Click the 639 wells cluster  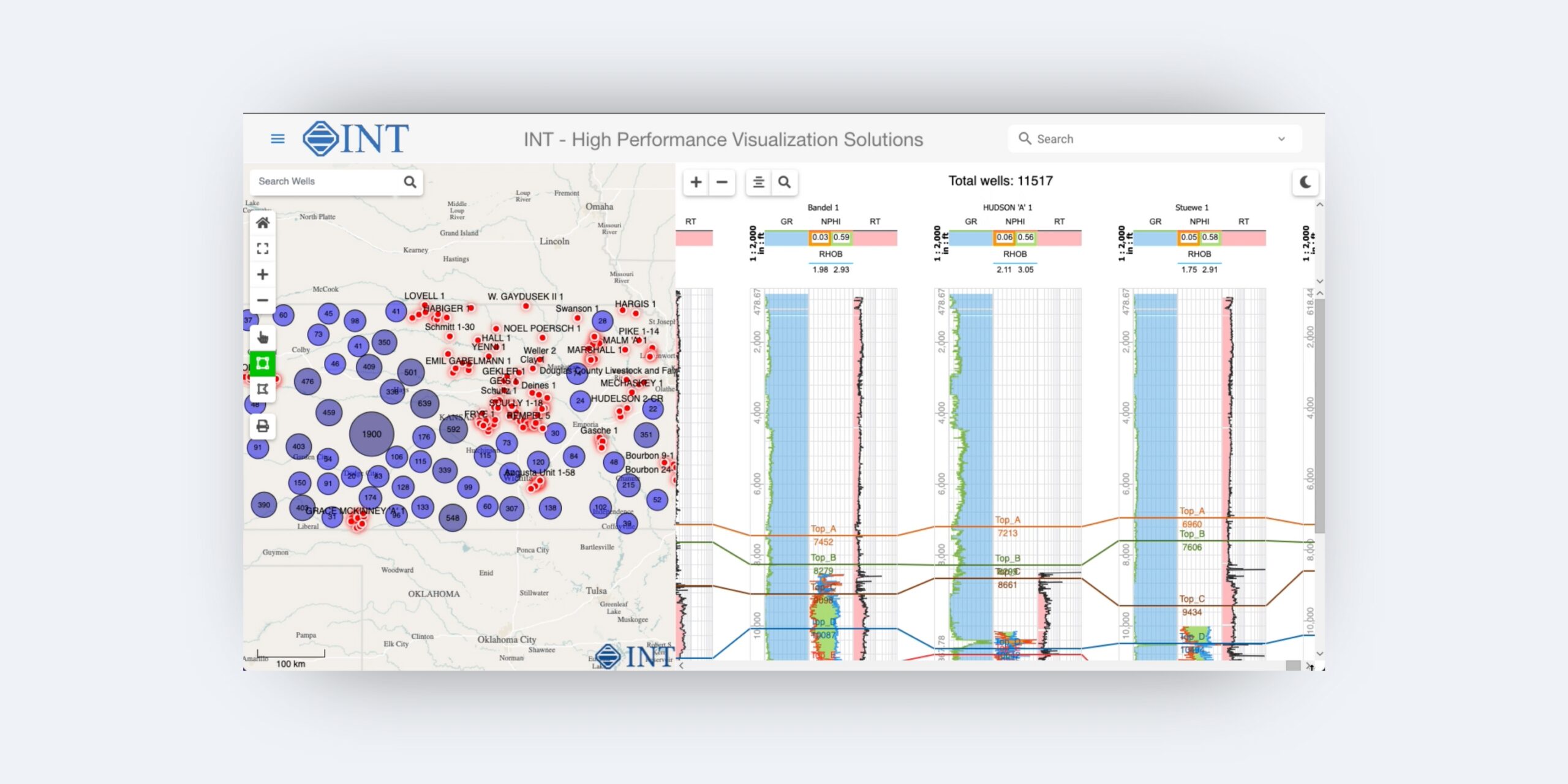click(424, 403)
